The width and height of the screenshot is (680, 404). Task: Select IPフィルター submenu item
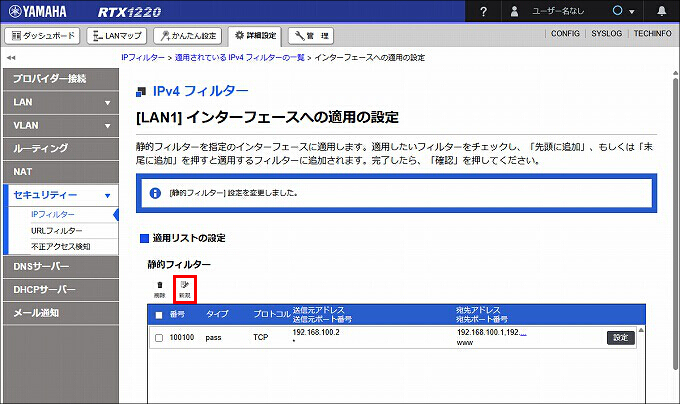point(52,215)
